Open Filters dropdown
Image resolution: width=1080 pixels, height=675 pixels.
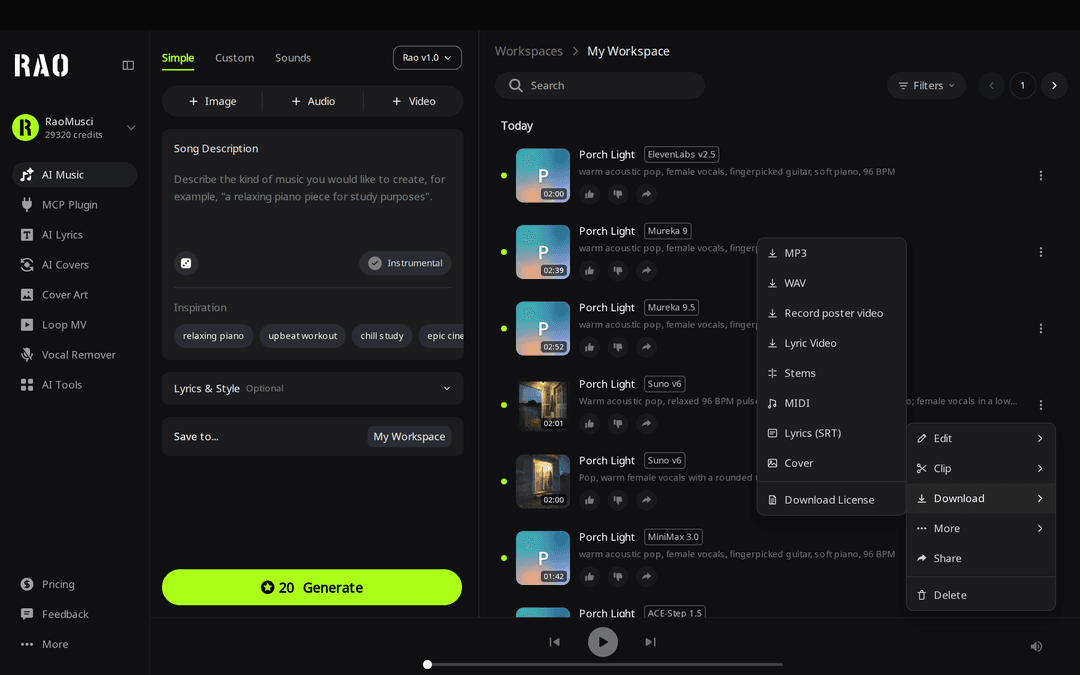926,85
